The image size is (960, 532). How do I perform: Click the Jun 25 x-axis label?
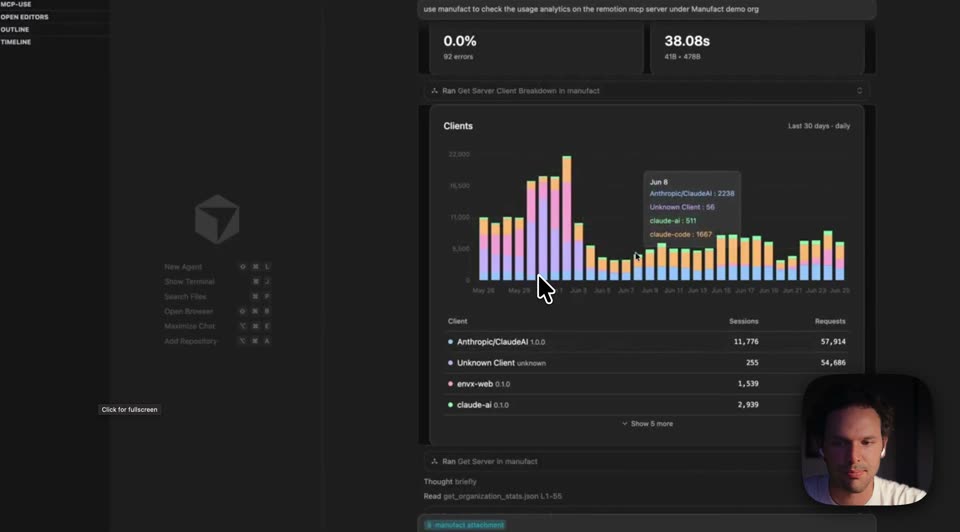coord(839,291)
